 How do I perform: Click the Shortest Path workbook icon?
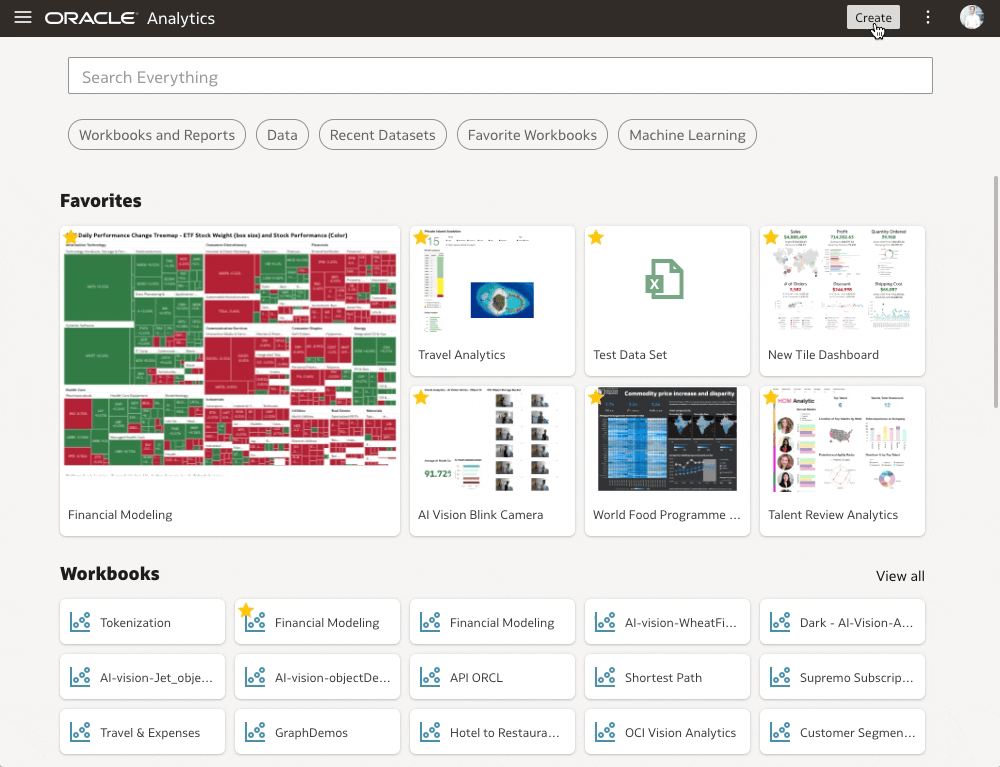point(605,676)
